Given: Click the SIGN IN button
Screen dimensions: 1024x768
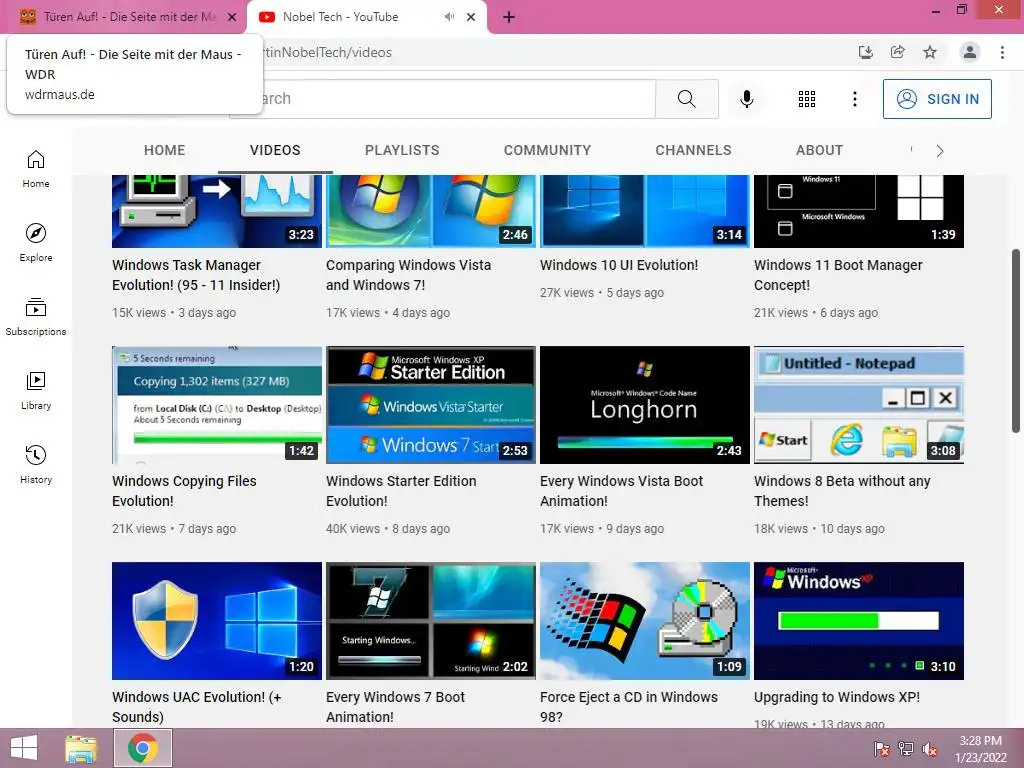Looking at the screenshot, I should (937, 99).
